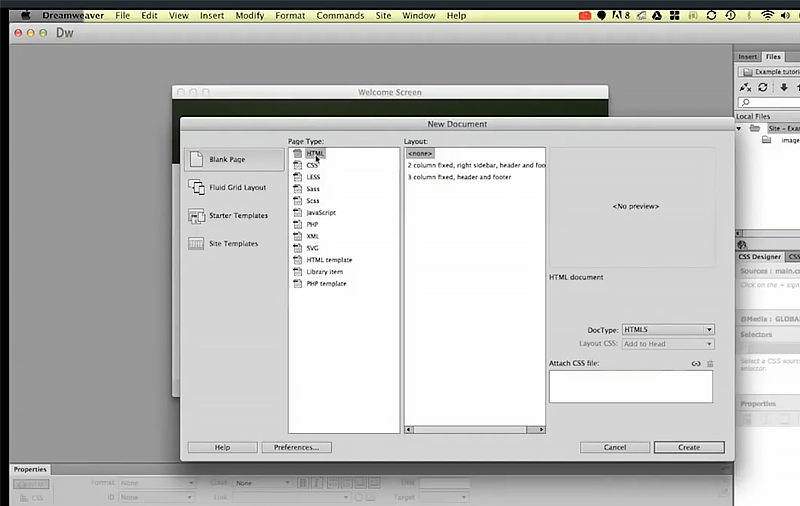This screenshot has width=800, height=506.
Task: Select 3 column fixed, header and footer
Action: point(459,177)
